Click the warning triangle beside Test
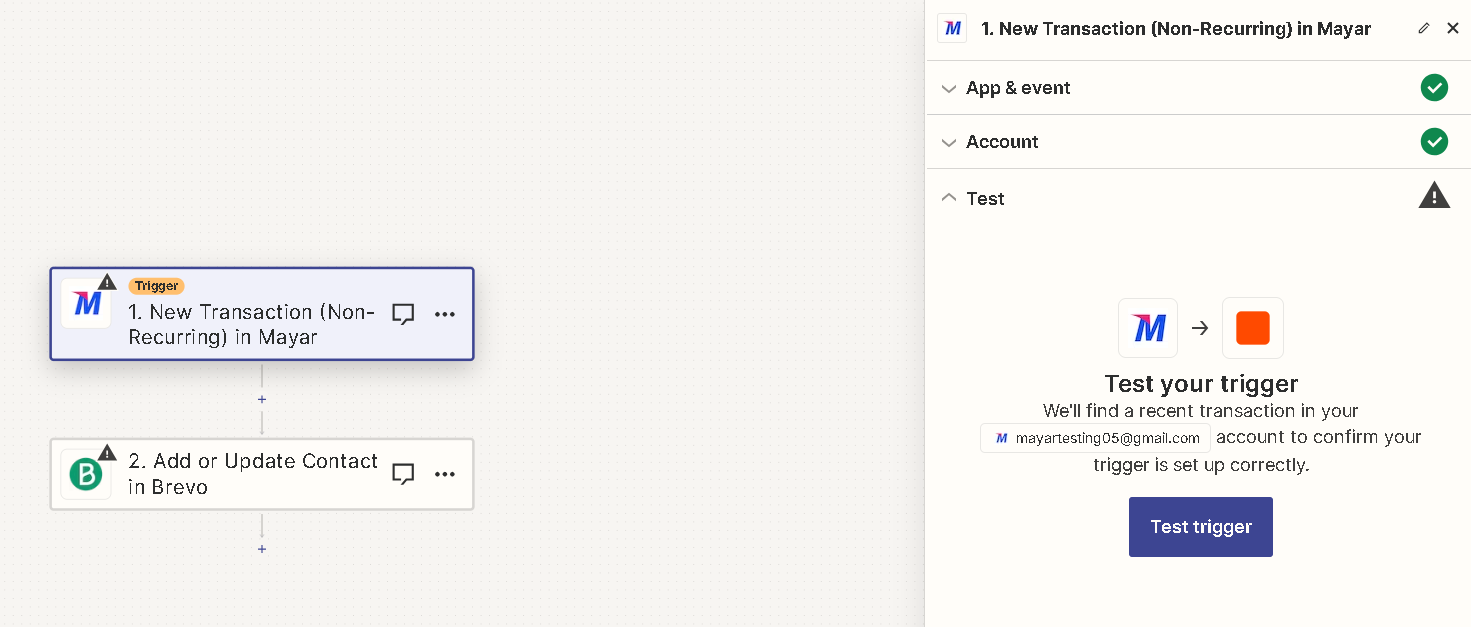The width and height of the screenshot is (1471, 627). (x=1434, y=195)
